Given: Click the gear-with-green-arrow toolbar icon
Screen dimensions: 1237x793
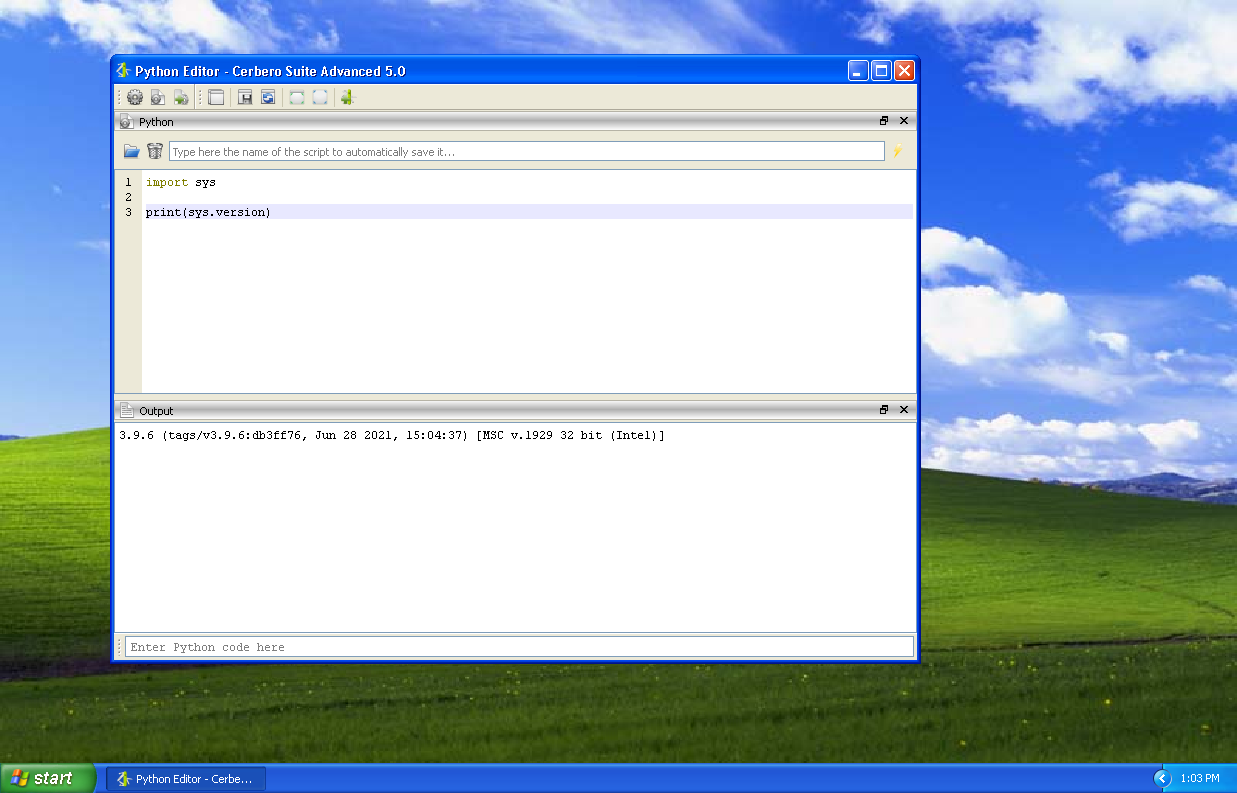Looking at the screenshot, I should 181,97.
